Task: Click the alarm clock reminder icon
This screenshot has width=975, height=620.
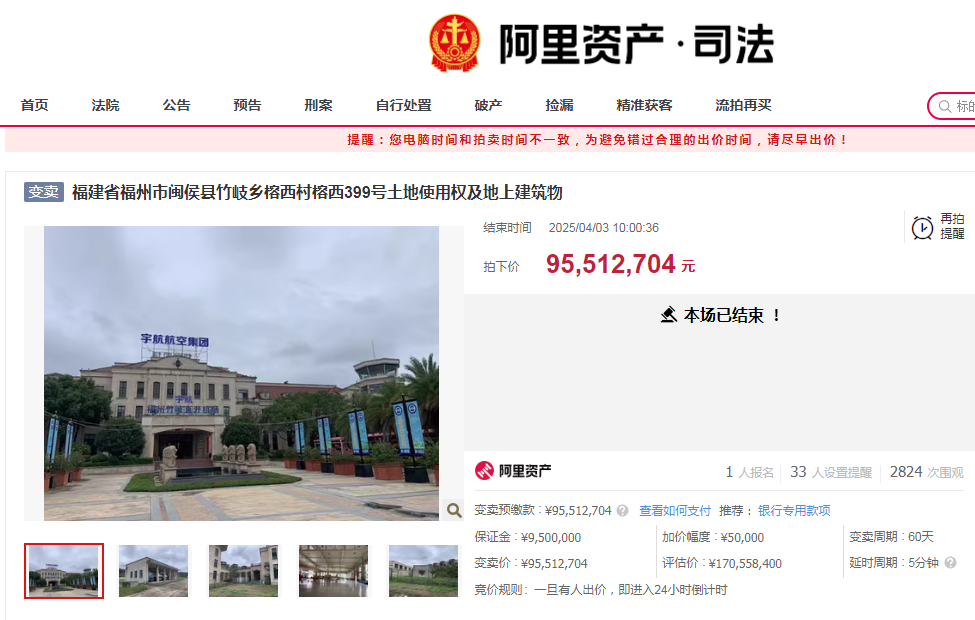Action: click(922, 227)
